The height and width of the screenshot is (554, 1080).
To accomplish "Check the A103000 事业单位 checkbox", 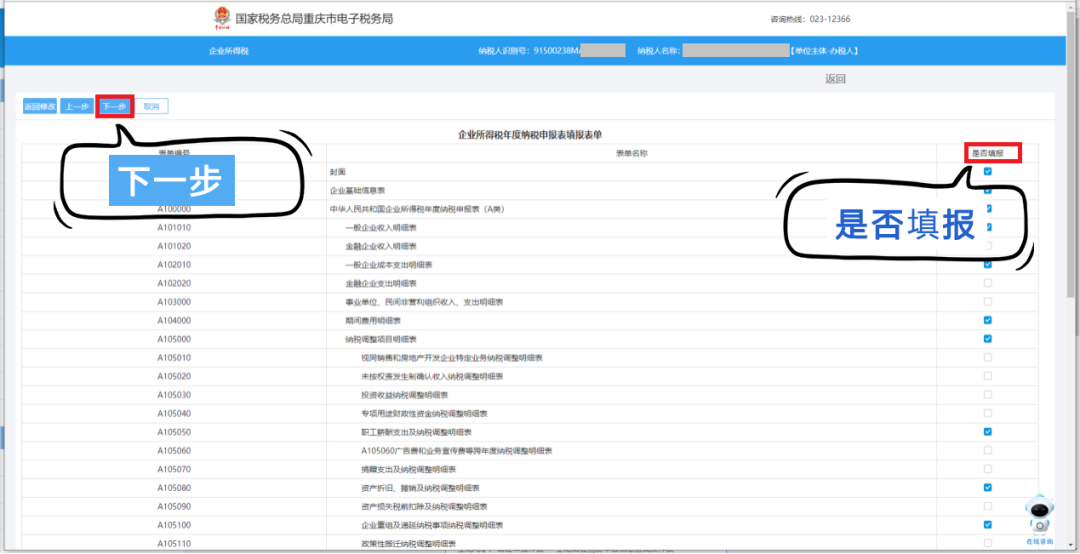I will (x=988, y=302).
